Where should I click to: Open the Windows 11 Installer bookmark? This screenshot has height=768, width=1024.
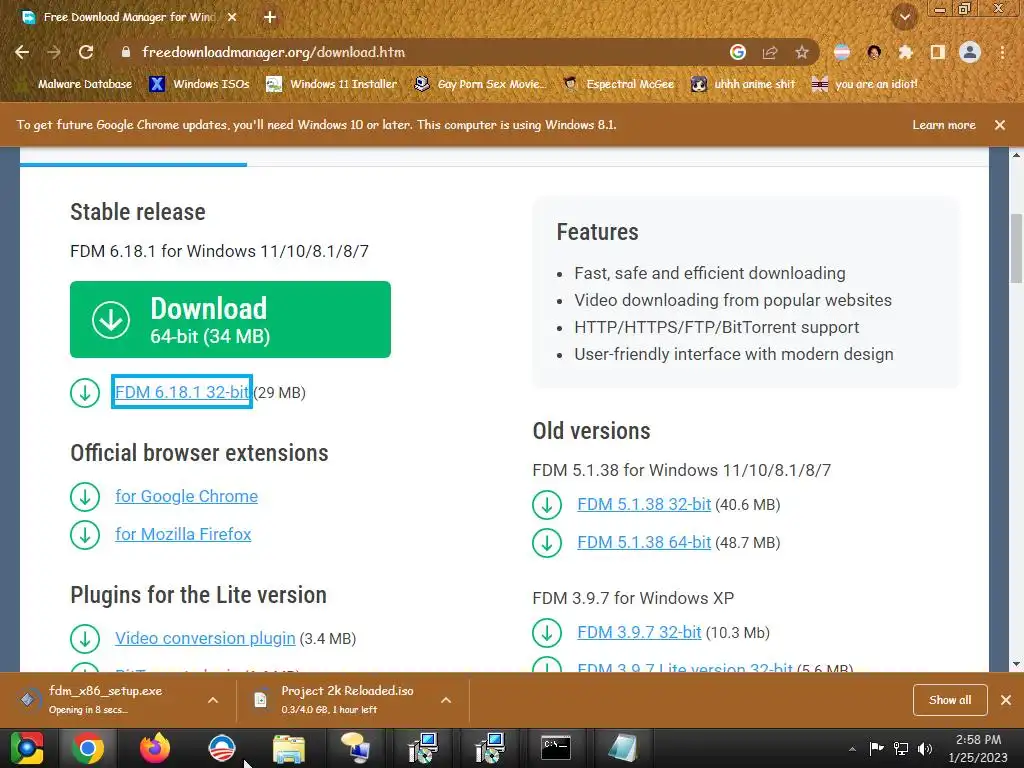[x=332, y=84]
